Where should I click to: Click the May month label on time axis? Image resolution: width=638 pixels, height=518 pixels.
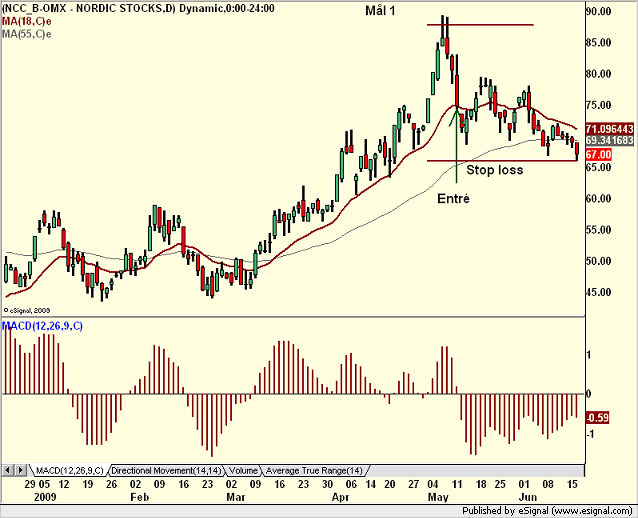pos(438,497)
